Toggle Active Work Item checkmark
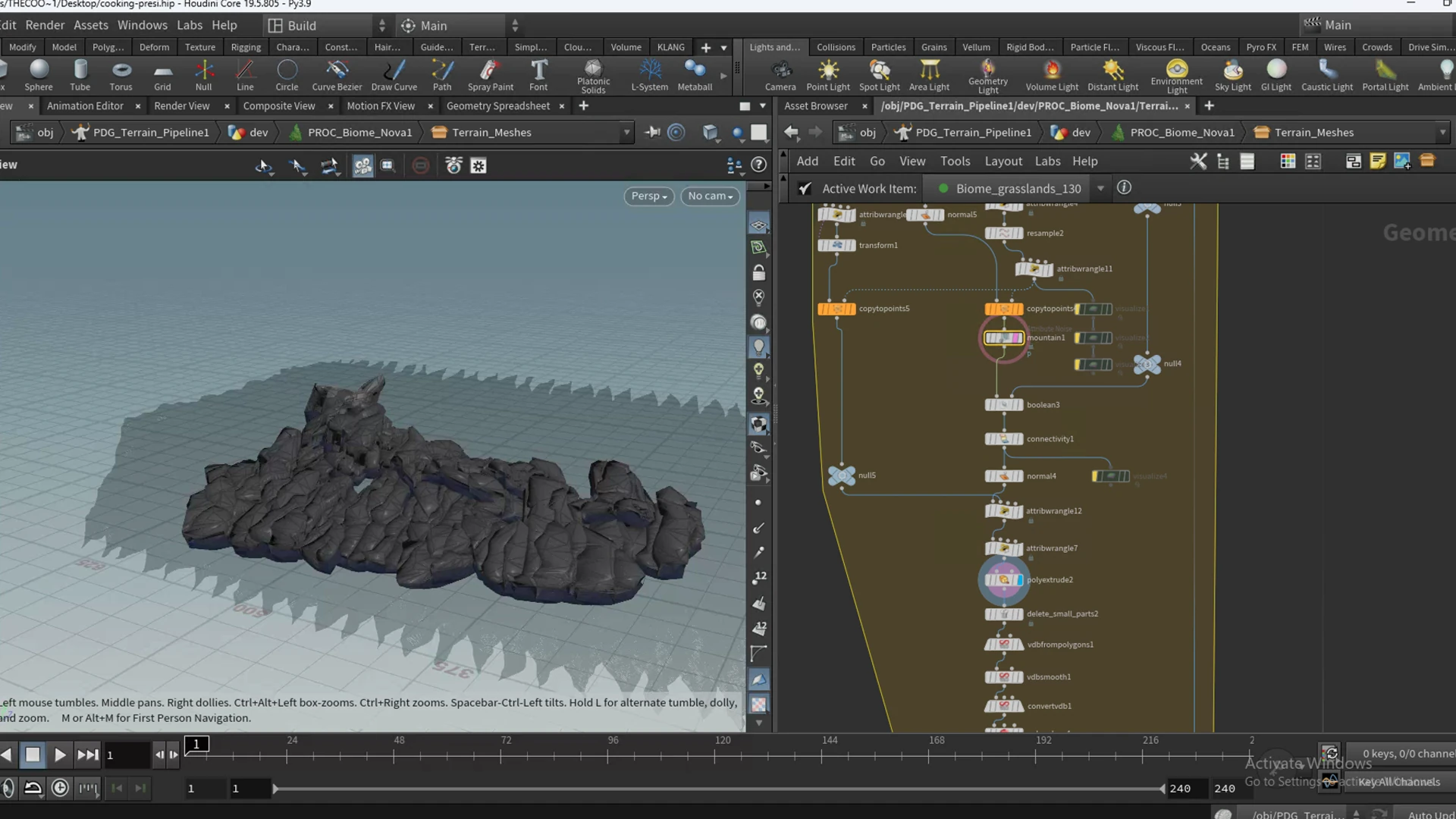This screenshot has width=1456, height=819. point(805,188)
